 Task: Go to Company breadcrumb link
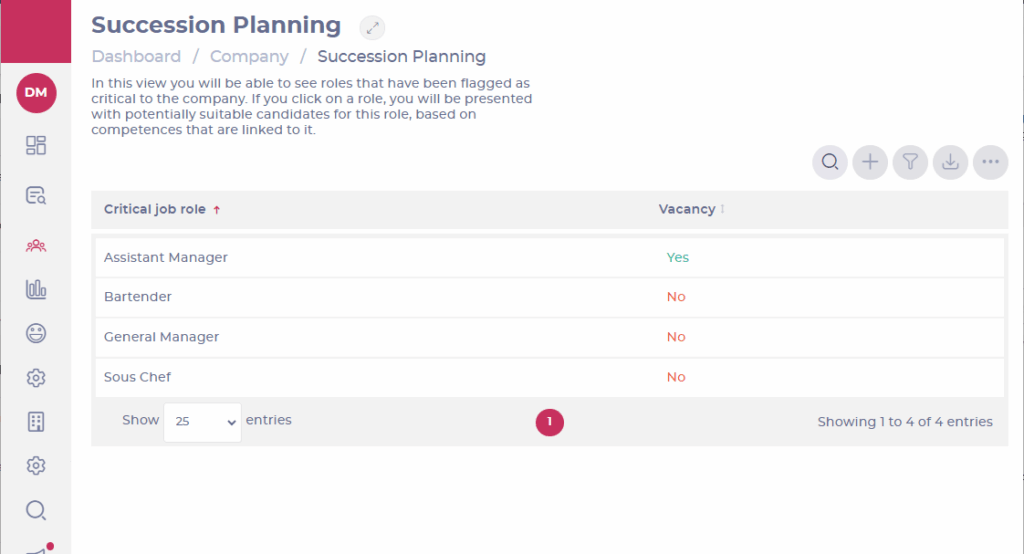pos(249,57)
